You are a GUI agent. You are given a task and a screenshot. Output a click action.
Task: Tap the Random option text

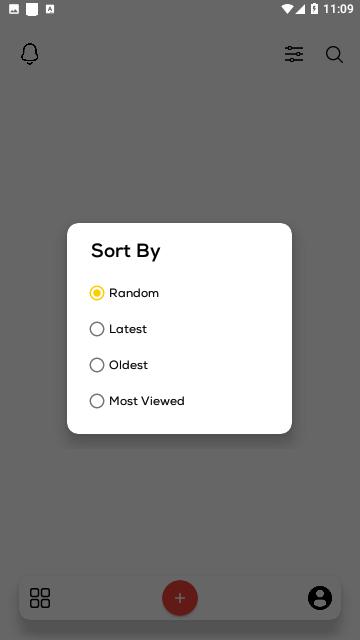(x=134, y=293)
